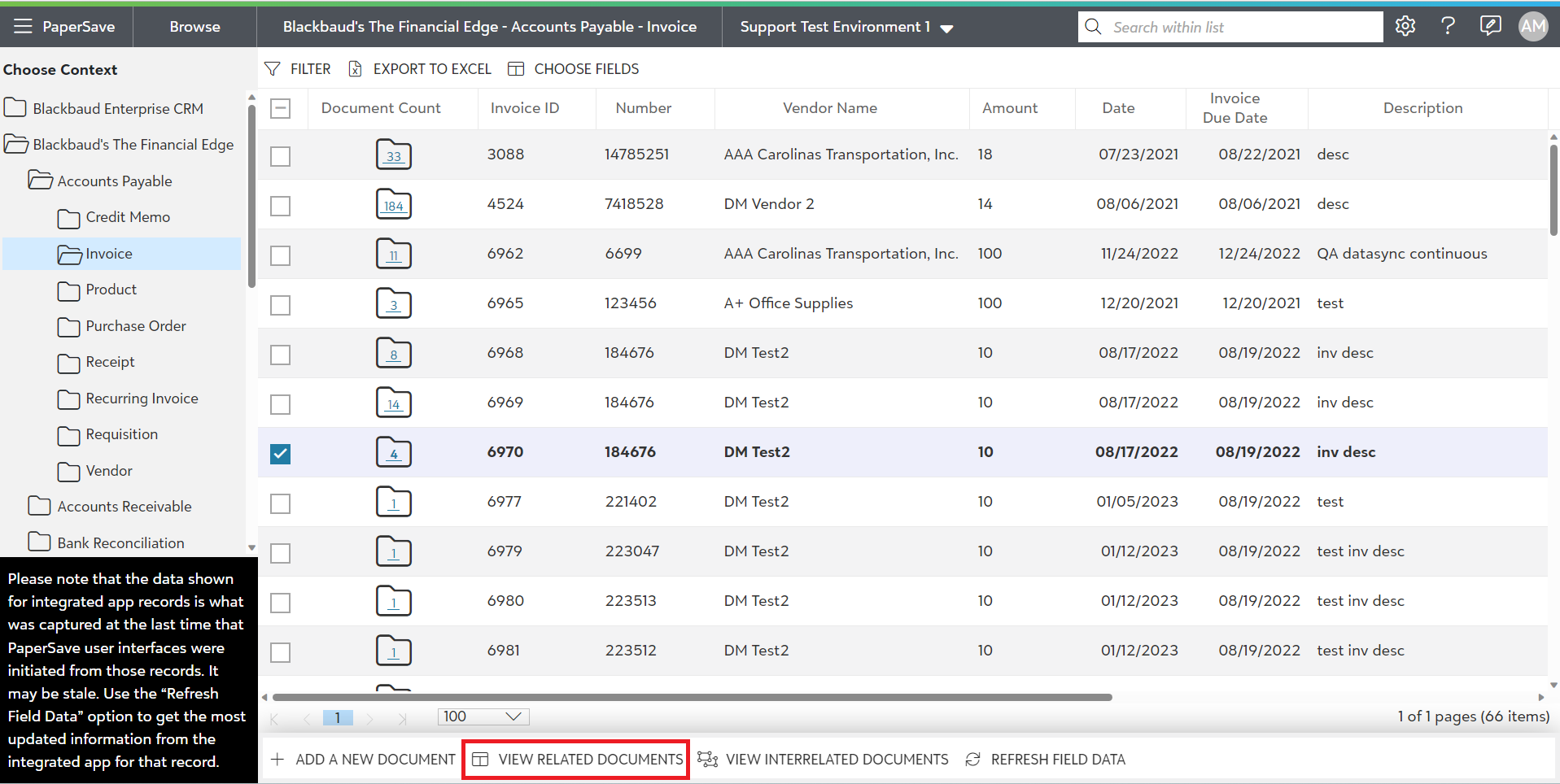
Task: Click the horizontal scrollbar under the table
Action: pos(692,697)
